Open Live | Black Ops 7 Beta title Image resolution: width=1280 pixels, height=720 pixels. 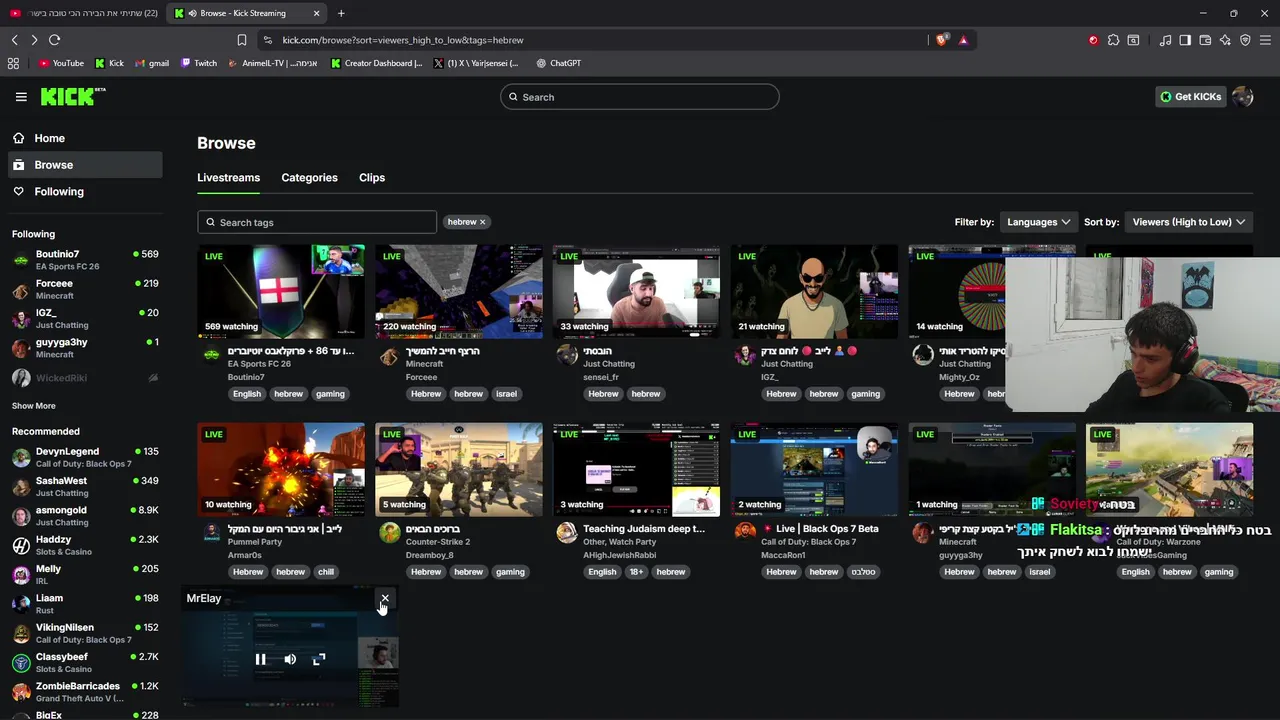tap(827, 529)
